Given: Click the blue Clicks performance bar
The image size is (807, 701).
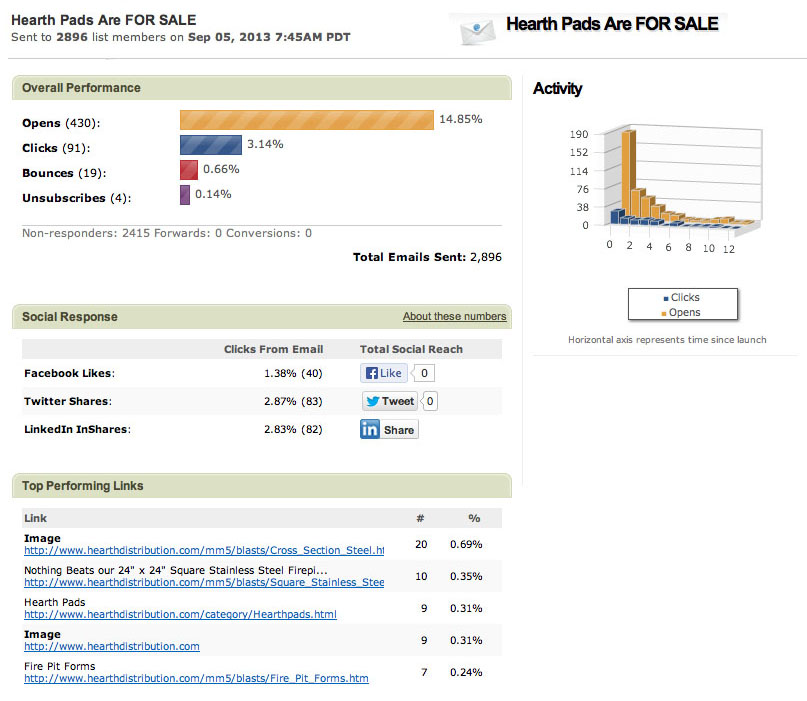Looking at the screenshot, I should pos(210,145).
